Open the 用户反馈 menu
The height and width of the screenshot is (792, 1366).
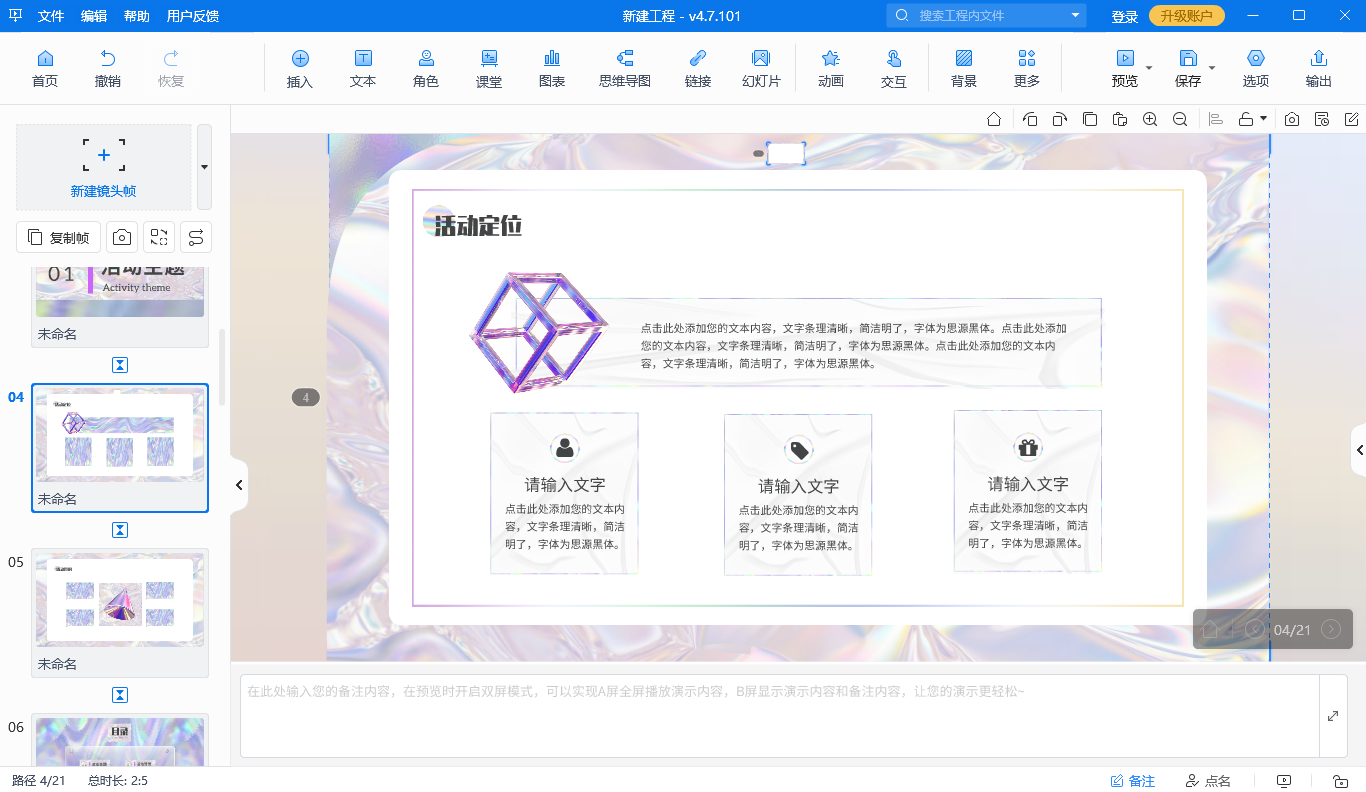(193, 16)
